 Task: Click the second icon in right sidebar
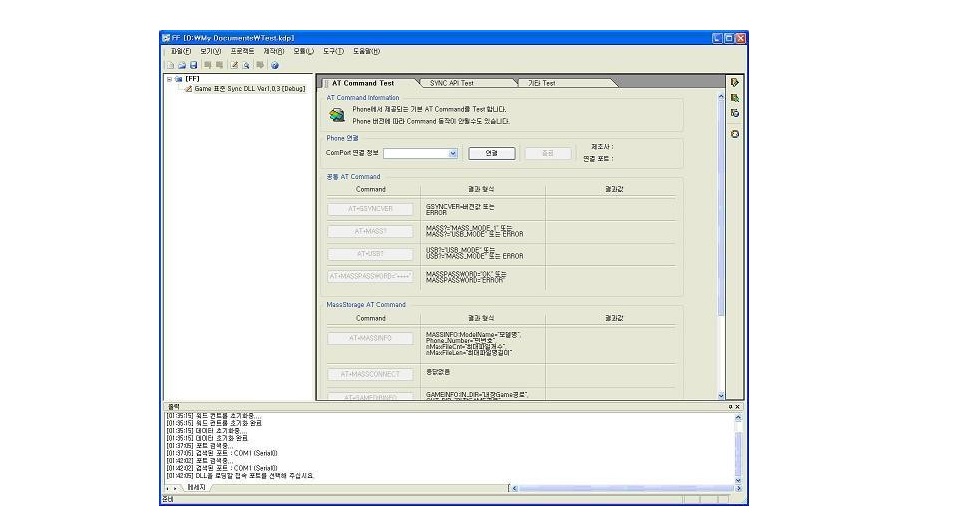pyautogui.click(x=735, y=98)
